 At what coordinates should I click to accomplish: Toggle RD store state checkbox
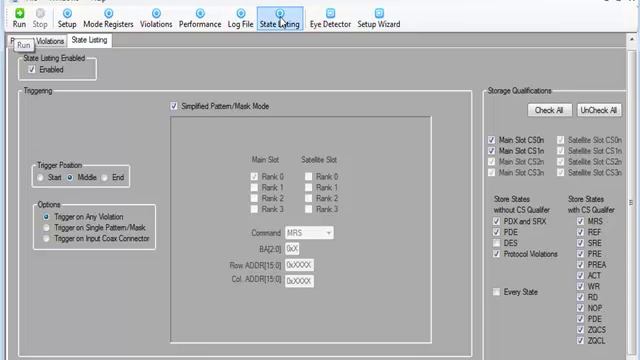pyautogui.click(x=580, y=297)
